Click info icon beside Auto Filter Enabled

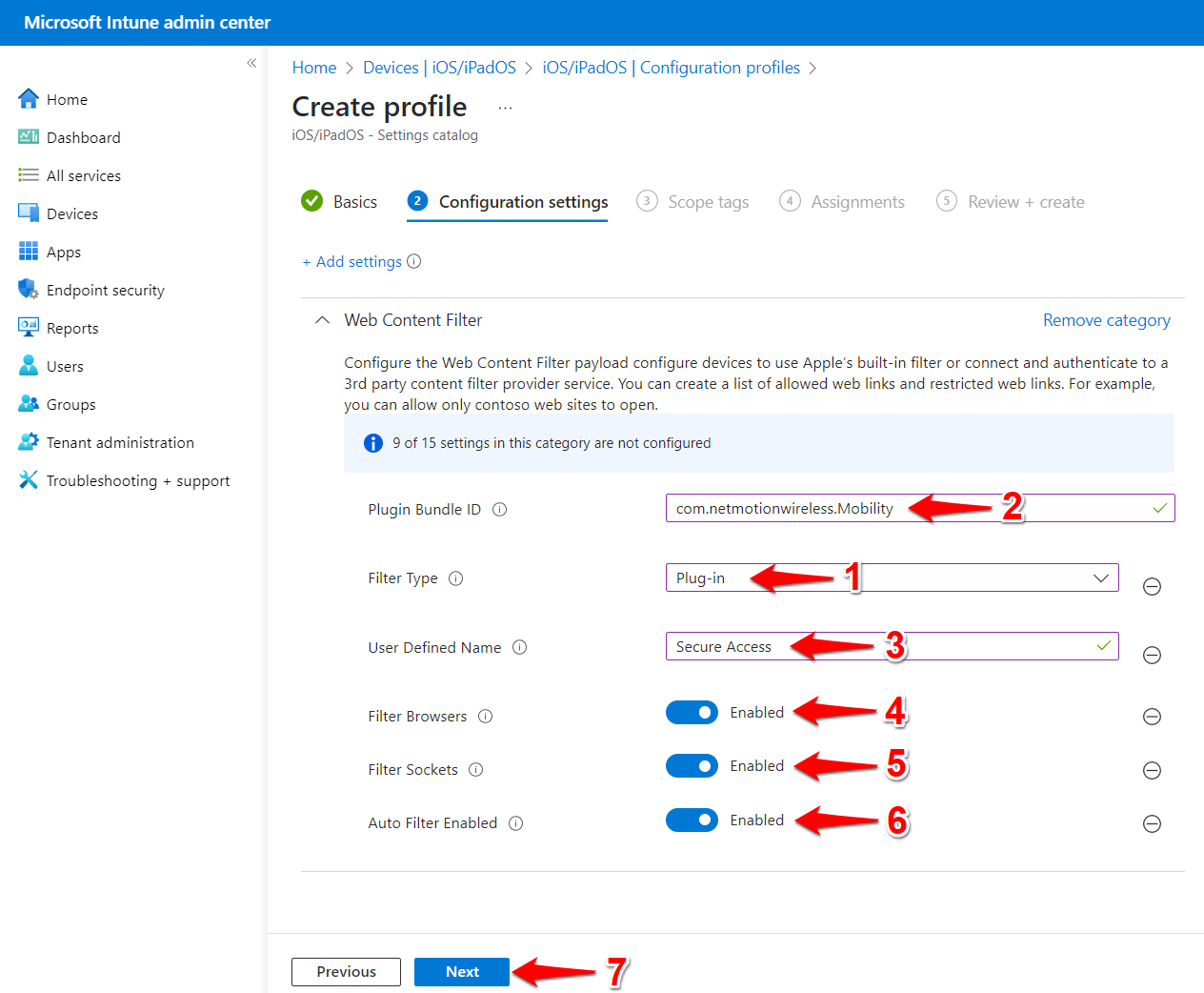pos(515,822)
